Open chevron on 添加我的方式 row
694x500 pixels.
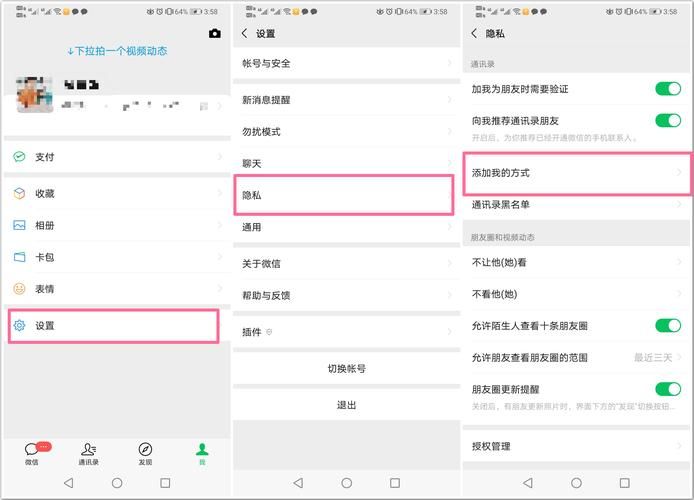click(x=679, y=173)
